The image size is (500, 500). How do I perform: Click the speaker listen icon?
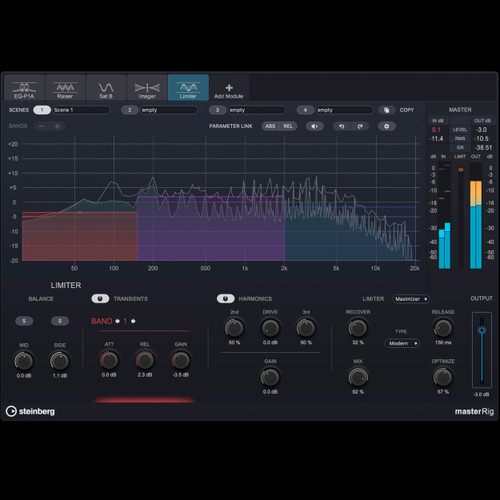(x=315, y=126)
